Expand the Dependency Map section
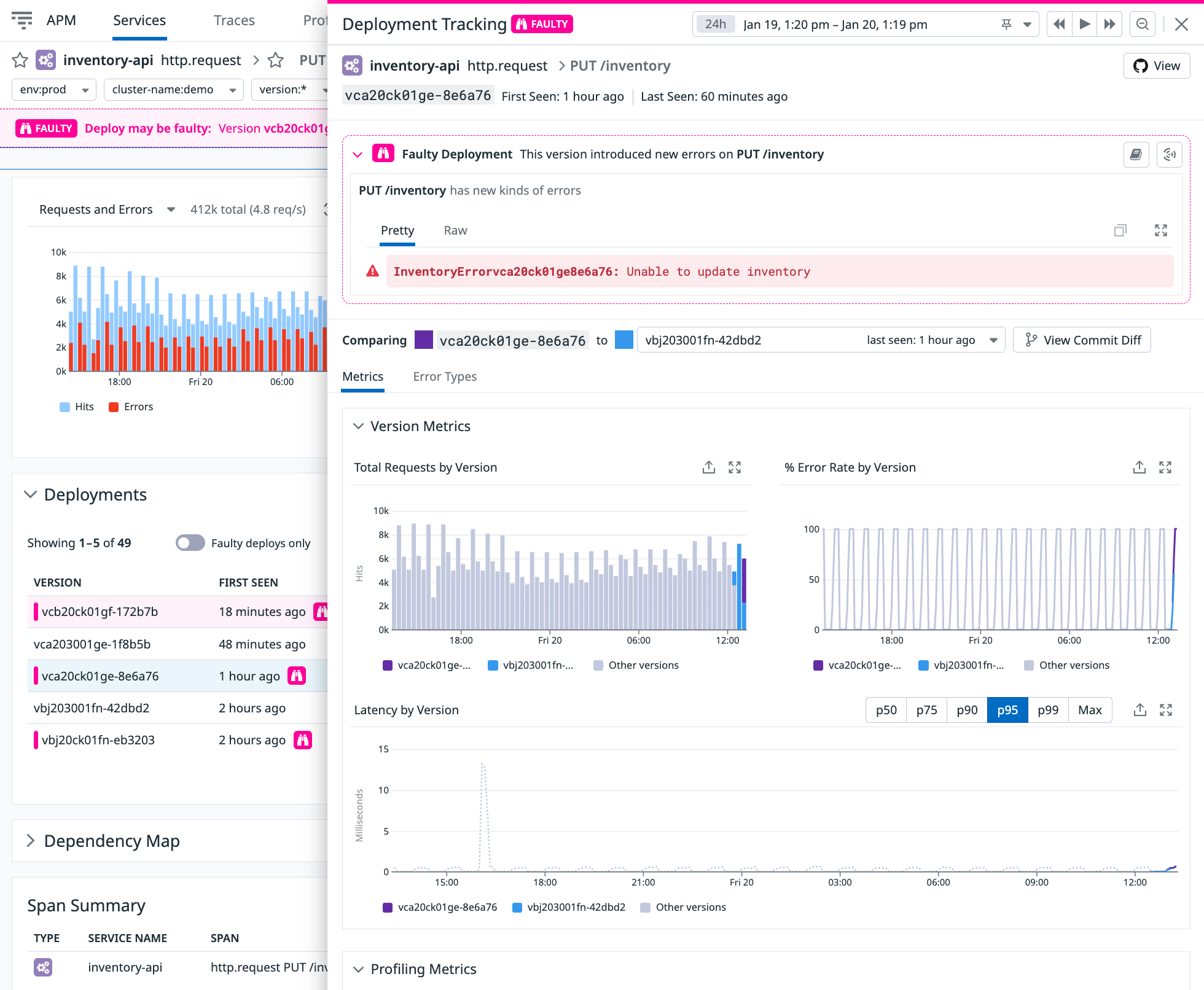The height and width of the screenshot is (990, 1204). point(30,841)
